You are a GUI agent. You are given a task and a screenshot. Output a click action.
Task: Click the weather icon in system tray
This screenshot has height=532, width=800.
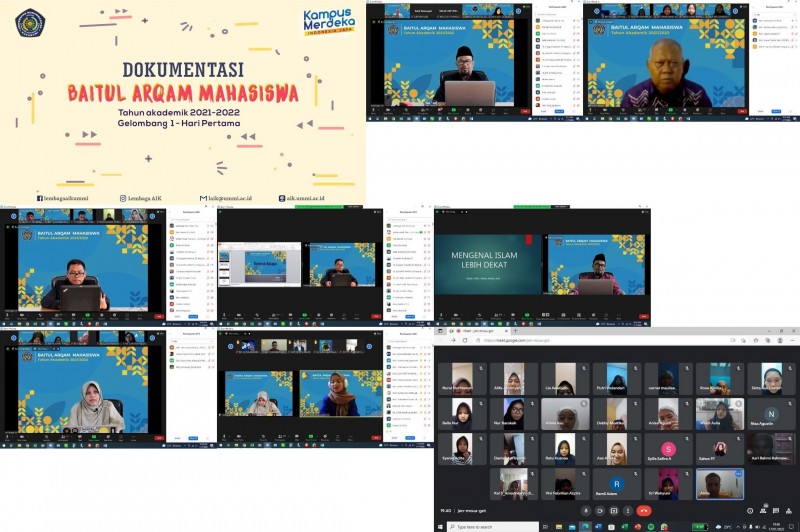718,527
